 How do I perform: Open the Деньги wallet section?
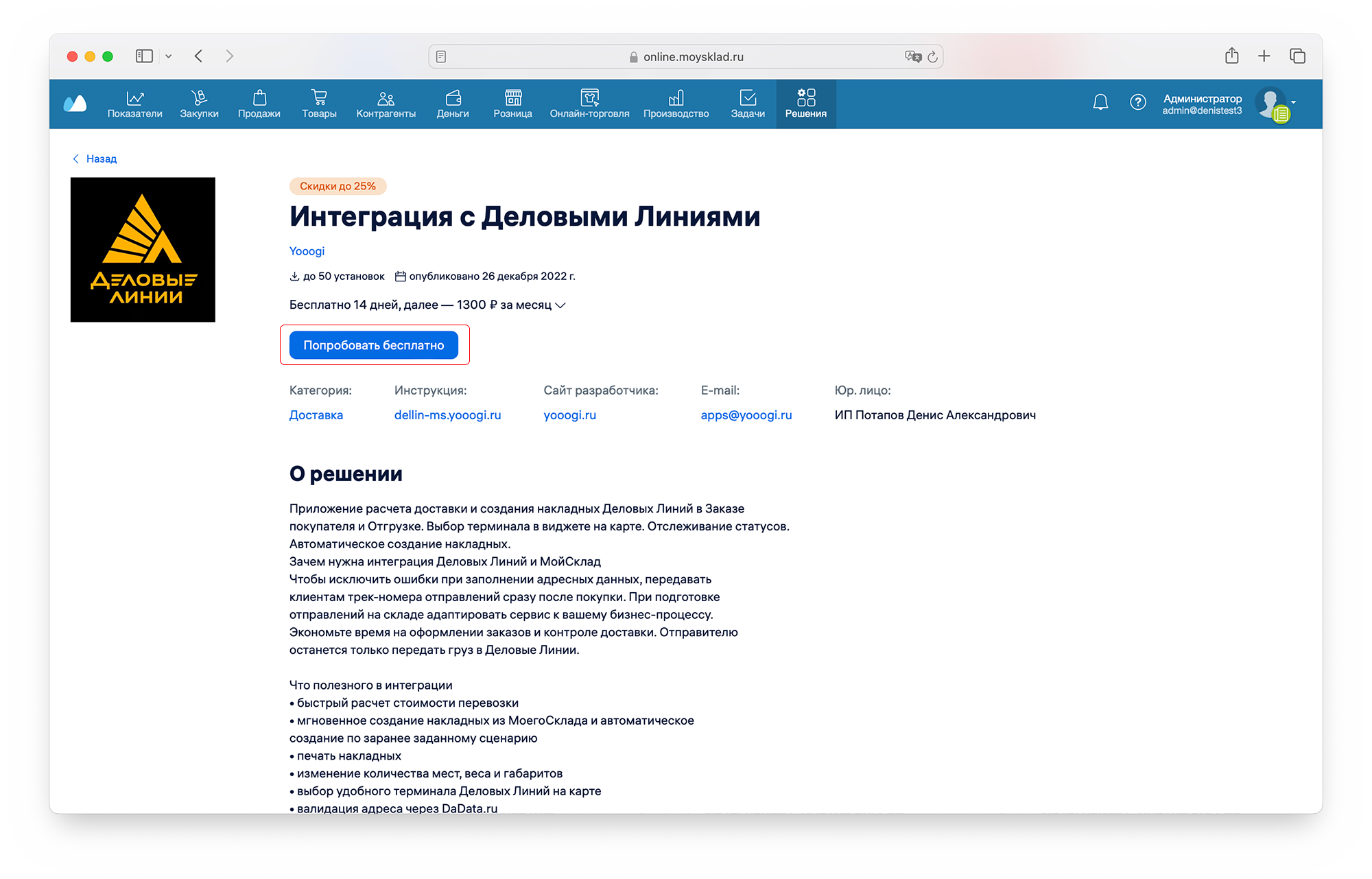tap(453, 104)
